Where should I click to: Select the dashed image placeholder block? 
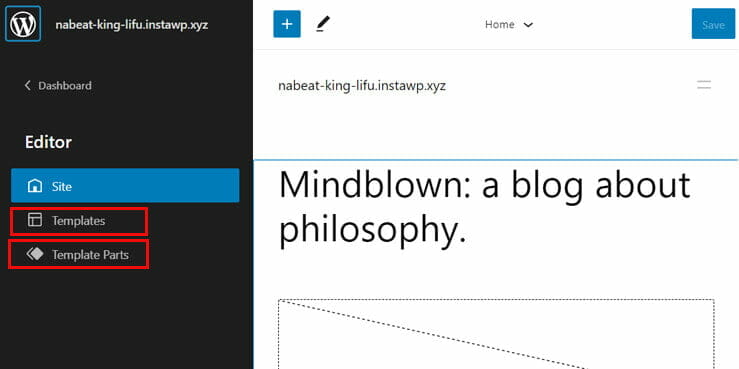[496, 334]
